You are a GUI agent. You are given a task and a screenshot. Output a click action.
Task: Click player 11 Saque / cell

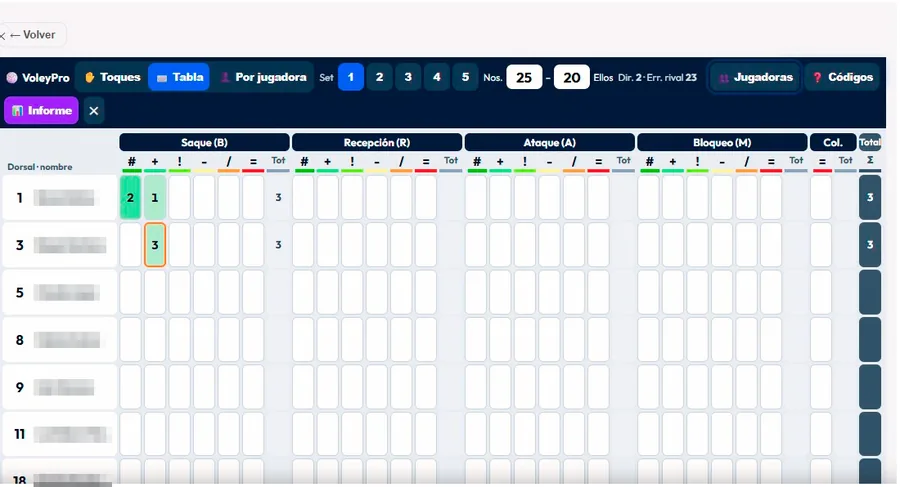click(x=228, y=434)
